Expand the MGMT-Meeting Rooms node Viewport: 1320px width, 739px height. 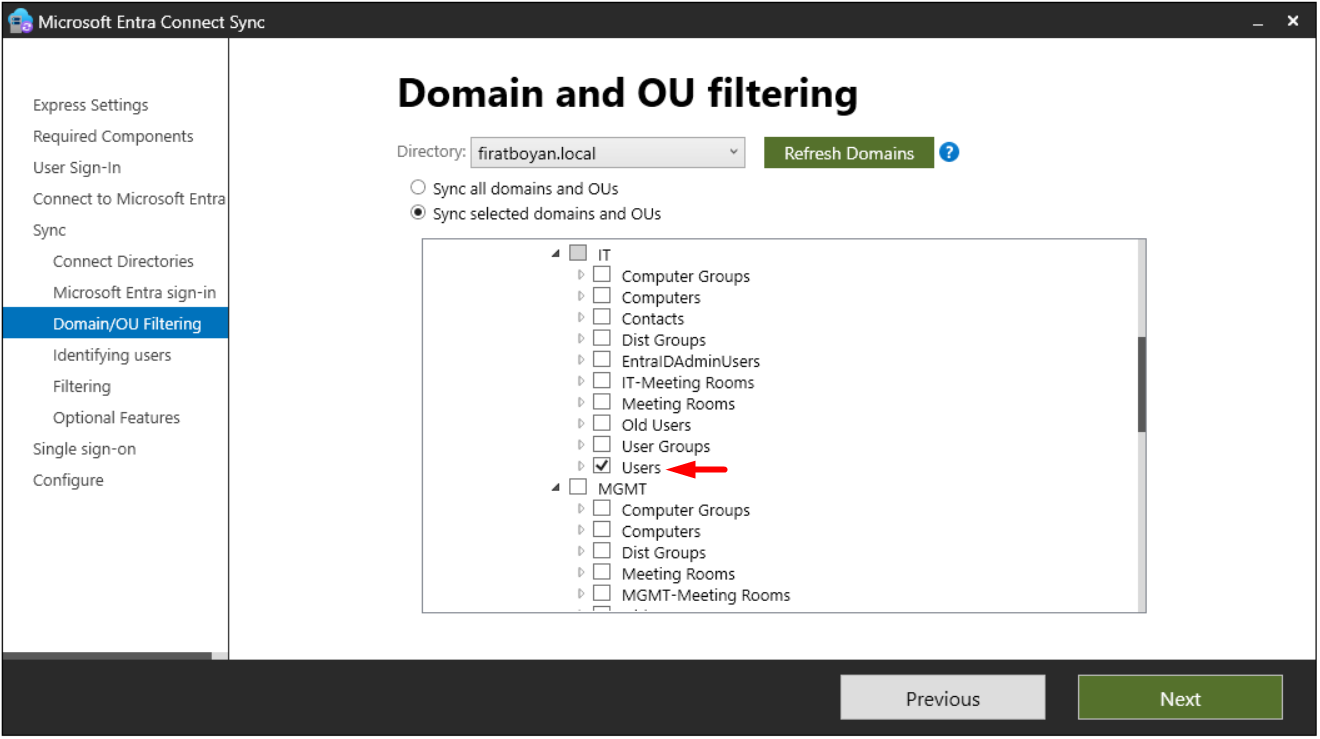581,594
